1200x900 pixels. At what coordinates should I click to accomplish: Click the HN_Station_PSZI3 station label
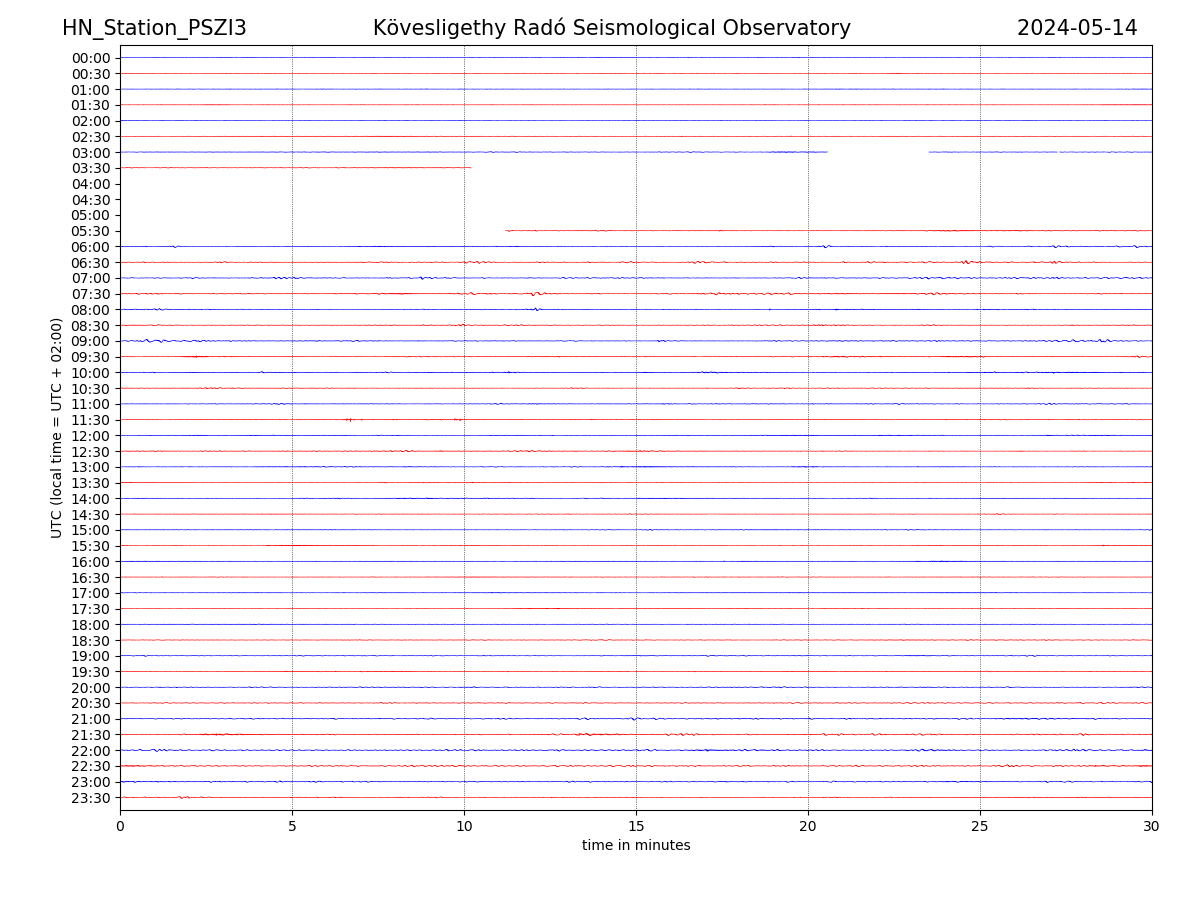pyautogui.click(x=154, y=28)
